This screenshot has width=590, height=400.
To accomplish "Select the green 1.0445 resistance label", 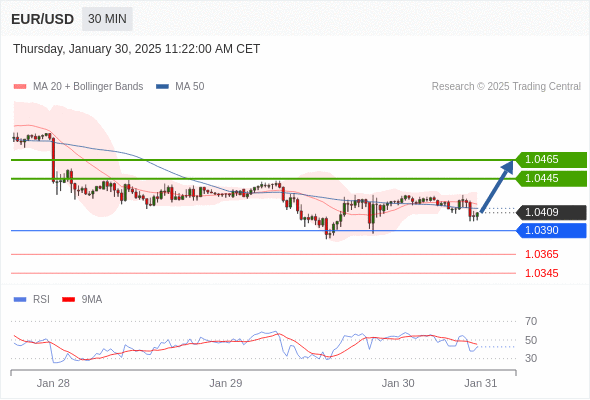I will point(551,178).
